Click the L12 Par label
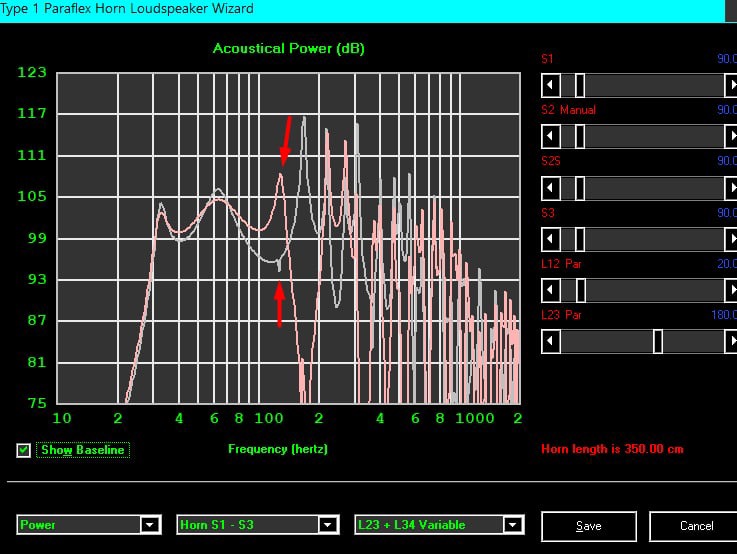 pos(561,264)
